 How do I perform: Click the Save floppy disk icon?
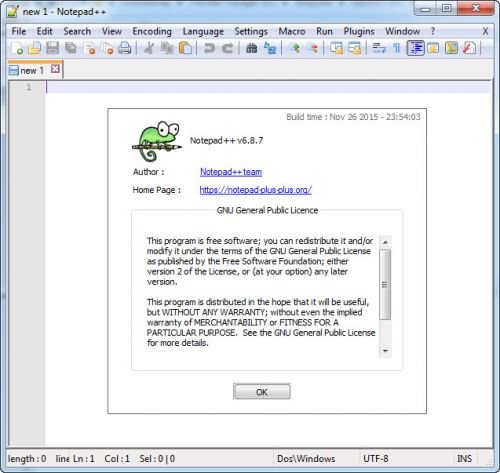(52, 48)
